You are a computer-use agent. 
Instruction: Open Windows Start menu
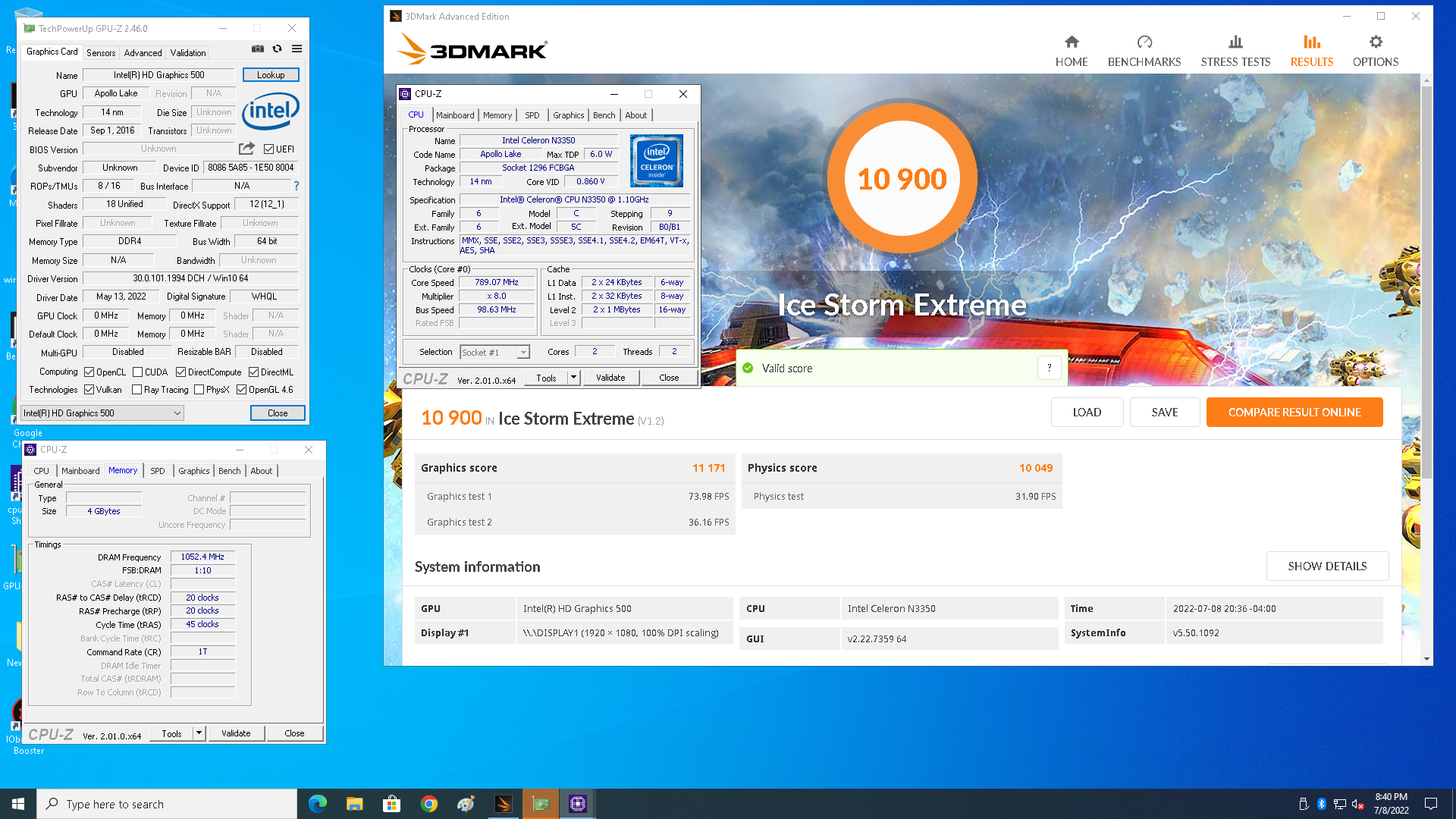click(x=18, y=804)
